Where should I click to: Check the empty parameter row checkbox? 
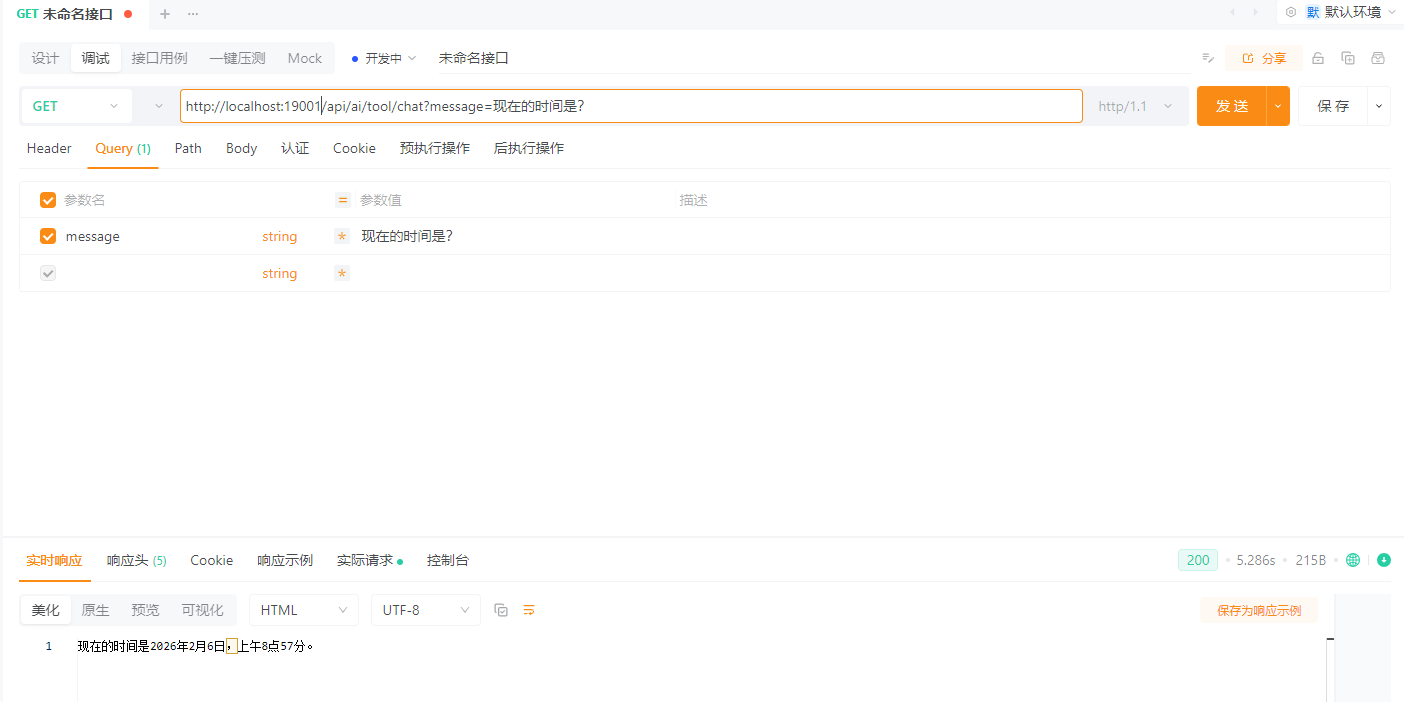pyautogui.click(x=48, y=273)
